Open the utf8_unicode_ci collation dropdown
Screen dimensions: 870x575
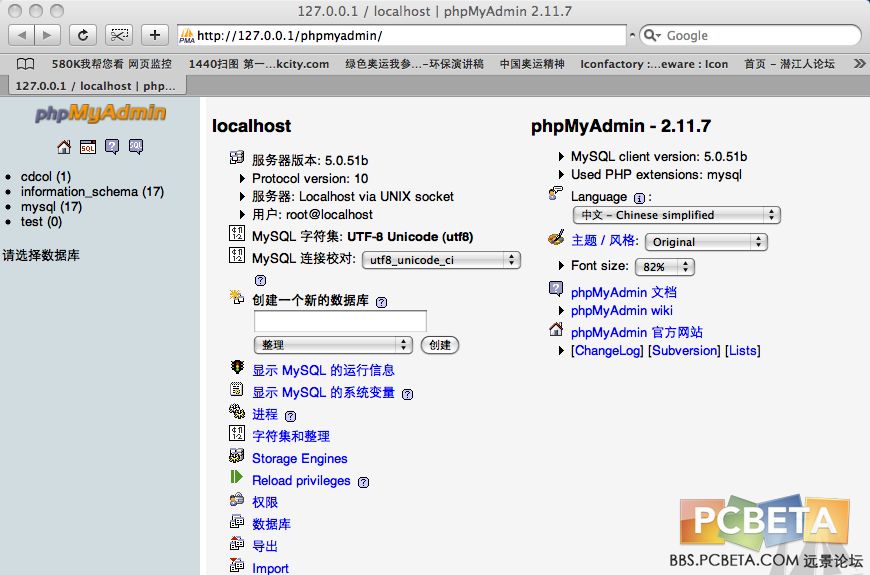(x=441, y=260)
